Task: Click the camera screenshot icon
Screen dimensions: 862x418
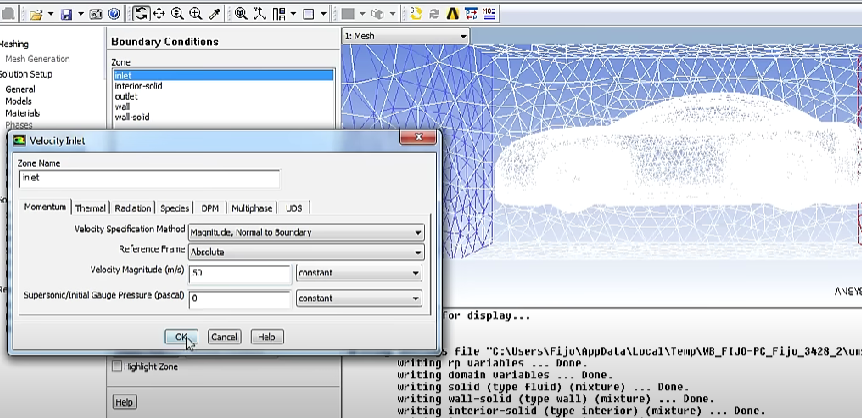Action: 96,14
